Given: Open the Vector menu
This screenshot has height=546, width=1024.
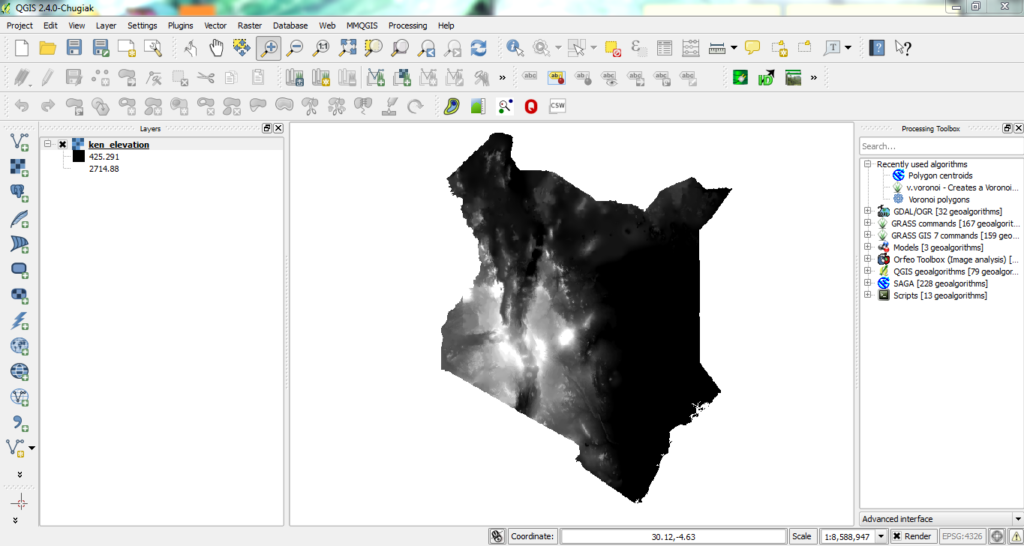Looking at the screenshot, I should pyautogui.click(x=216, y=25).
